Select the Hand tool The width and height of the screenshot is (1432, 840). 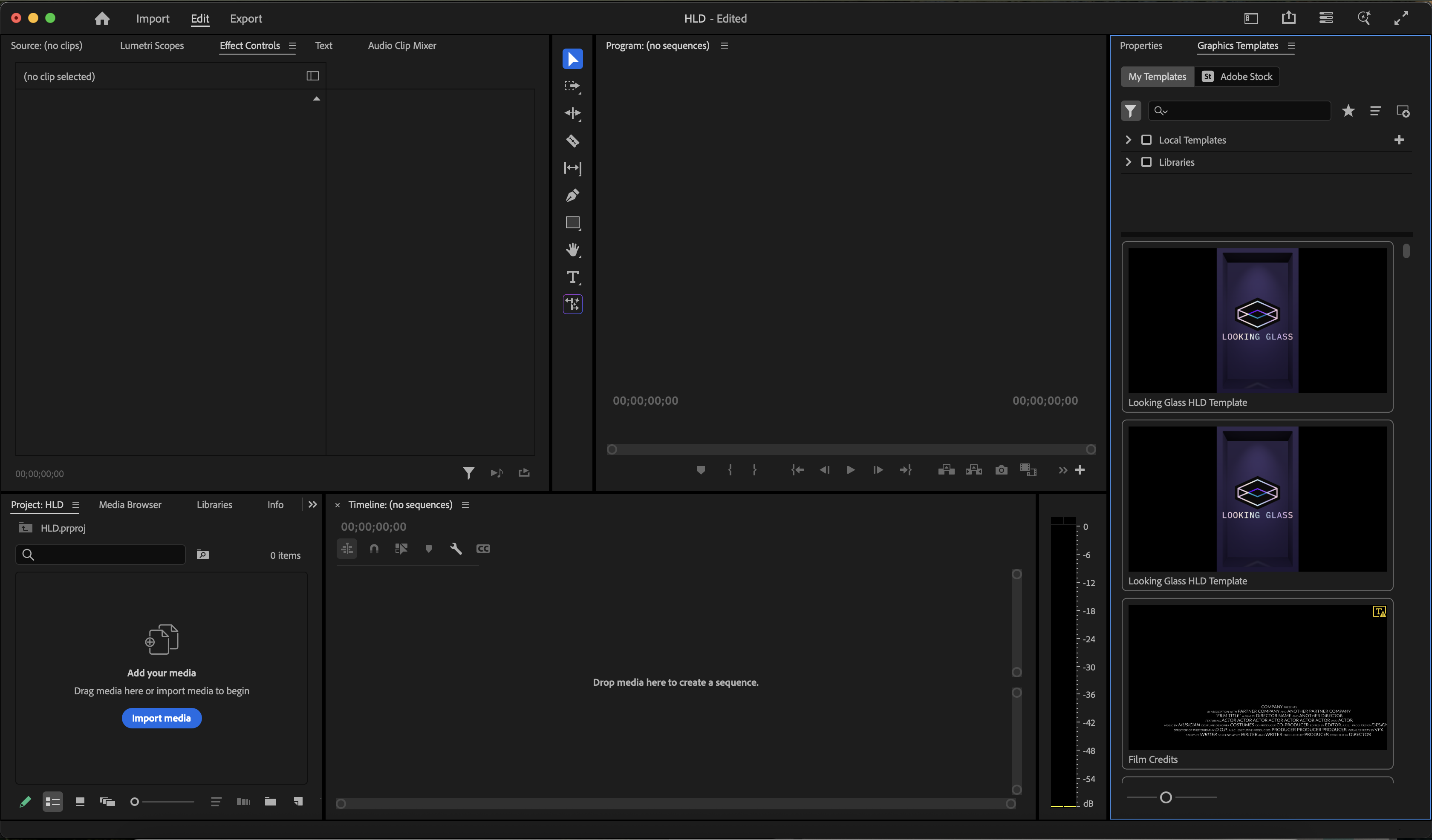pos(572,250)
